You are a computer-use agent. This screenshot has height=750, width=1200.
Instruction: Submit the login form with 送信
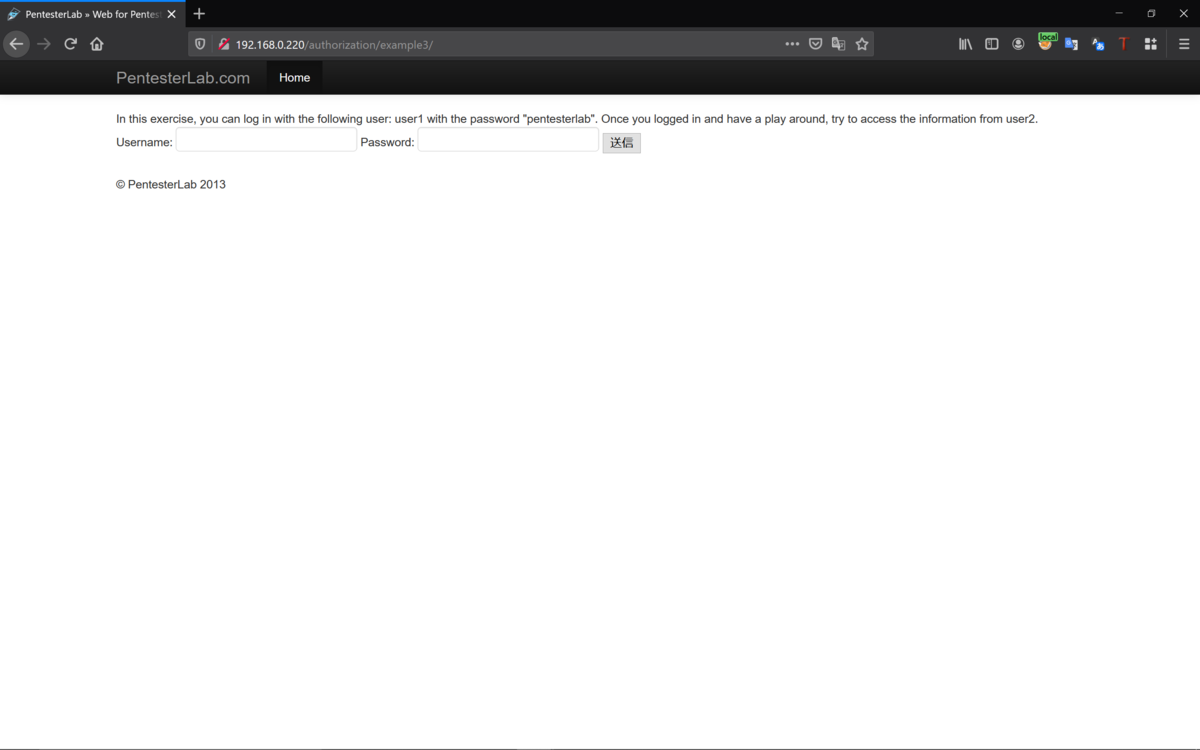click(621, 143)
